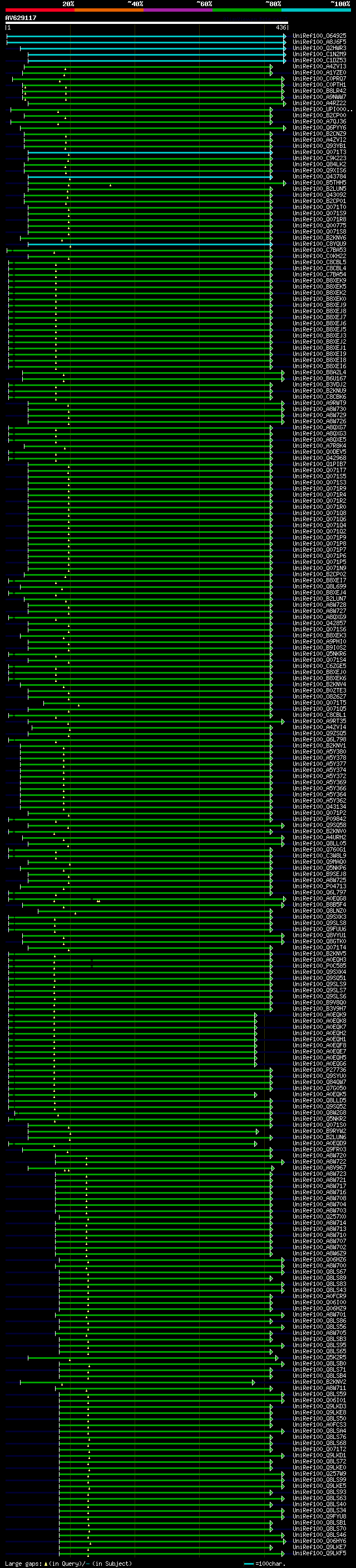This screenshot has width=356, height=1568.
Task: Open the UniRef100_A8J6F5 hit label
Action: [x=319, y=42]
